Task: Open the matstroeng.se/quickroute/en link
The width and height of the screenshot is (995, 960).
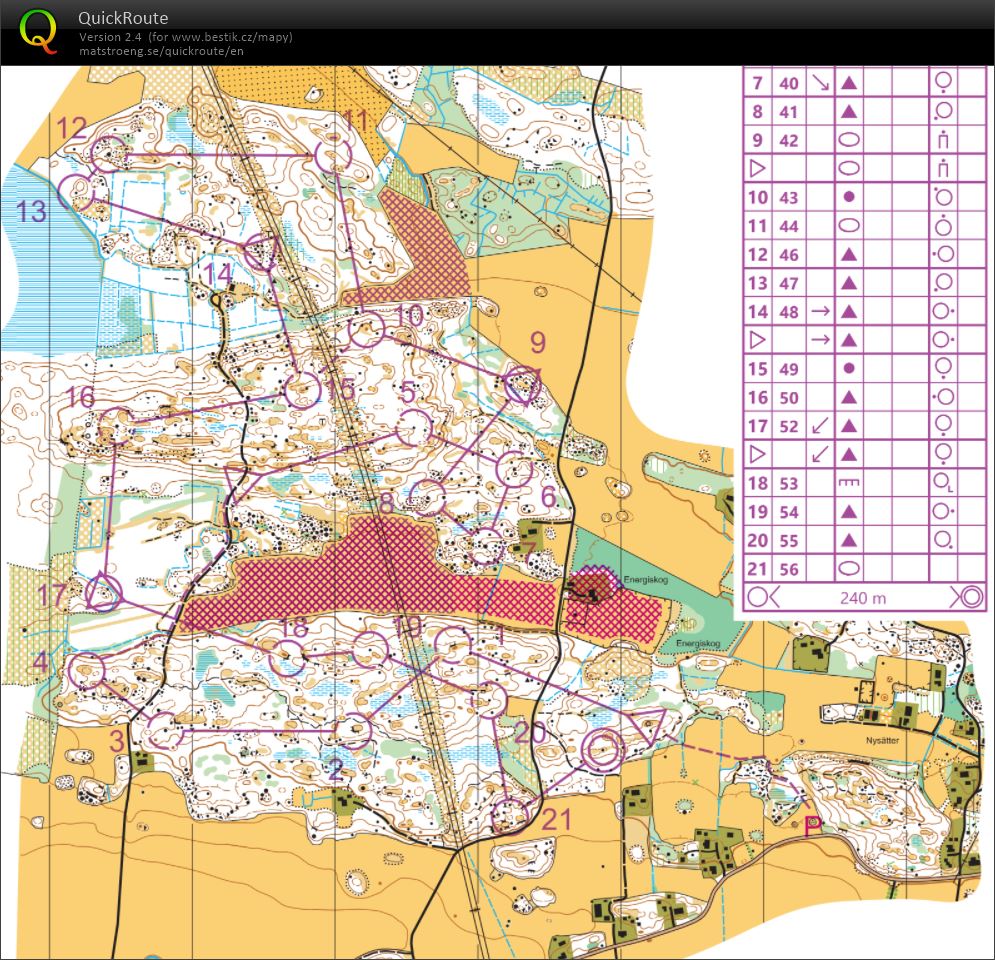Action: 161,51
